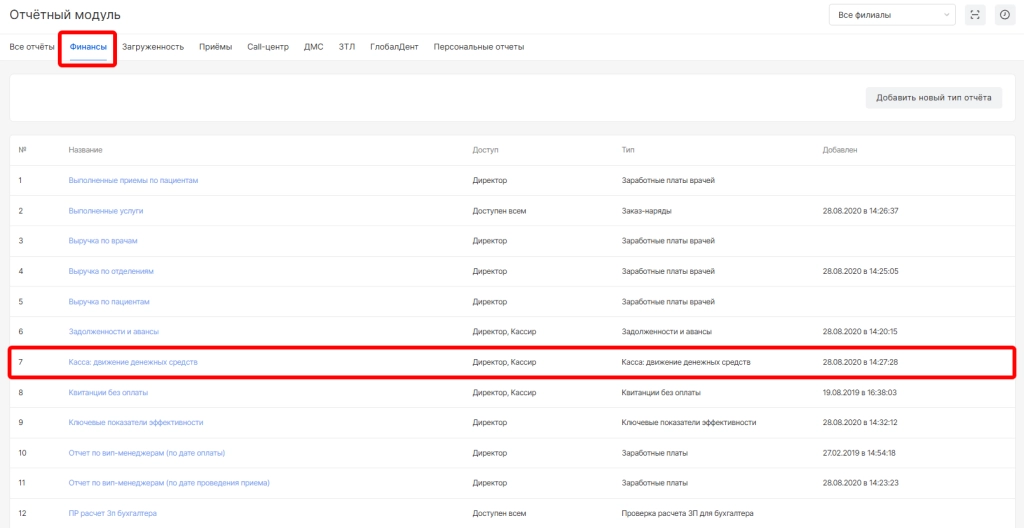Open Ключевые показатели эффективности report
This screenshot has width=1024, height=528.
136,422
